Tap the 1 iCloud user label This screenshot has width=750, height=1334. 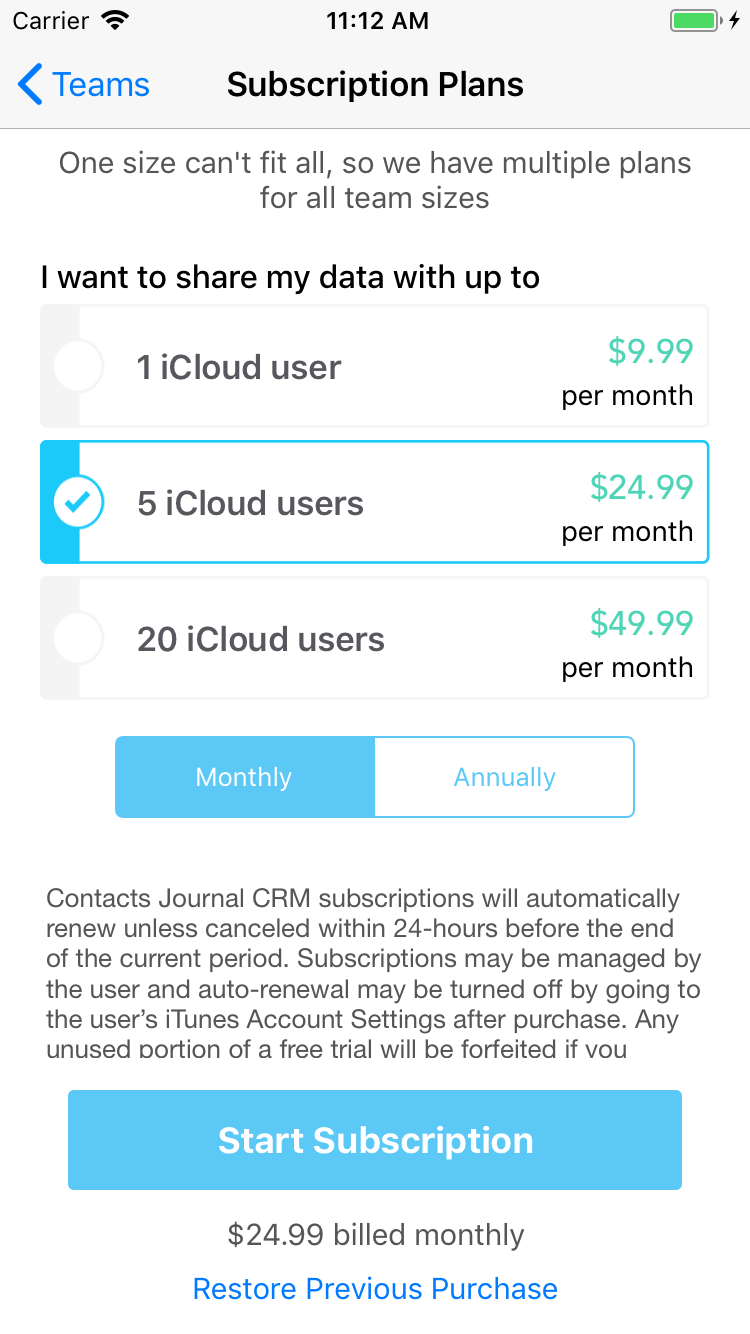pyautogui.click(x=239, y=367)
